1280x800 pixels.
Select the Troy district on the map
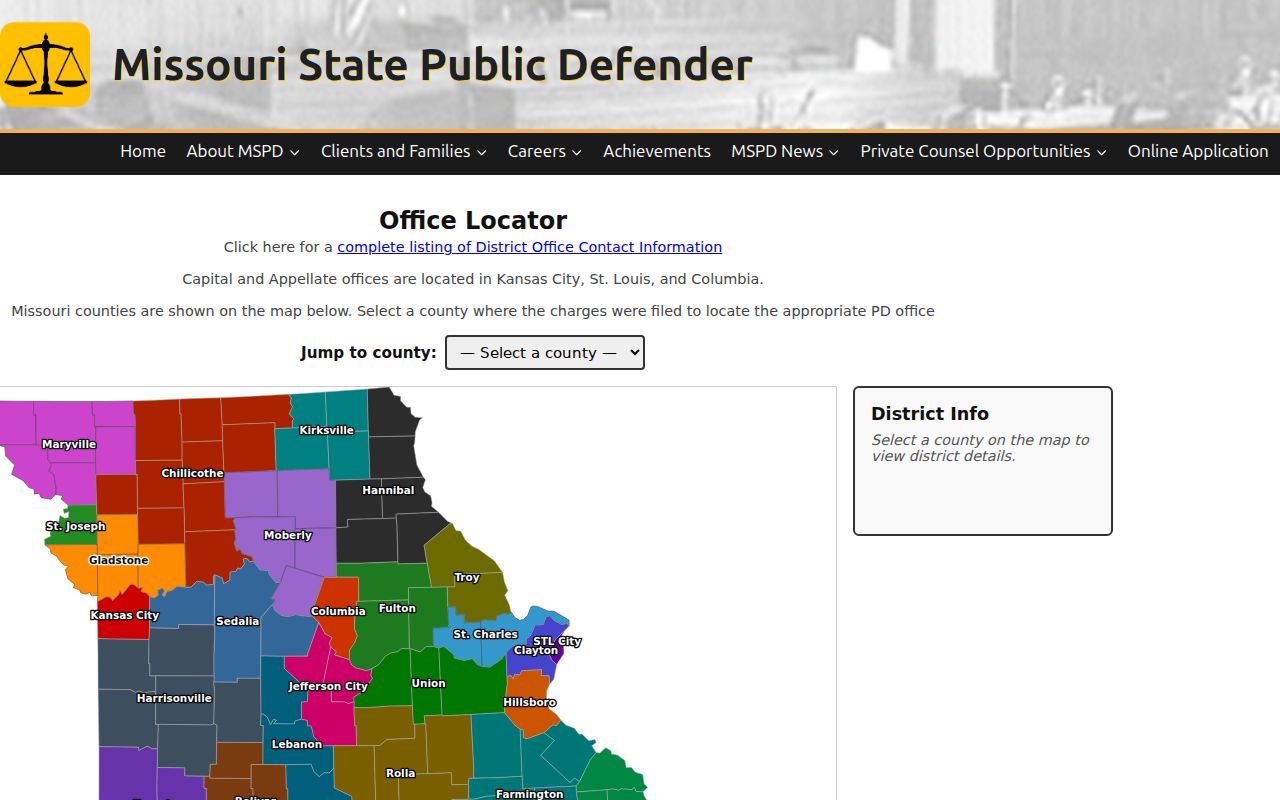click(467, 577)
